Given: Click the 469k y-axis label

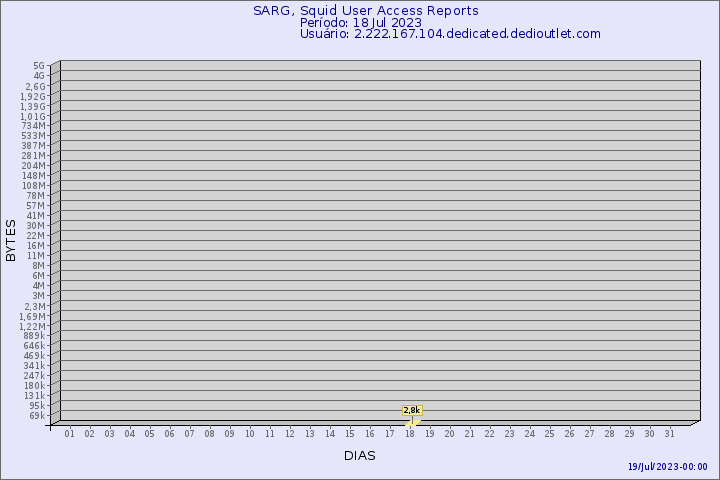Looking at the screenshot, I should 34,356.
